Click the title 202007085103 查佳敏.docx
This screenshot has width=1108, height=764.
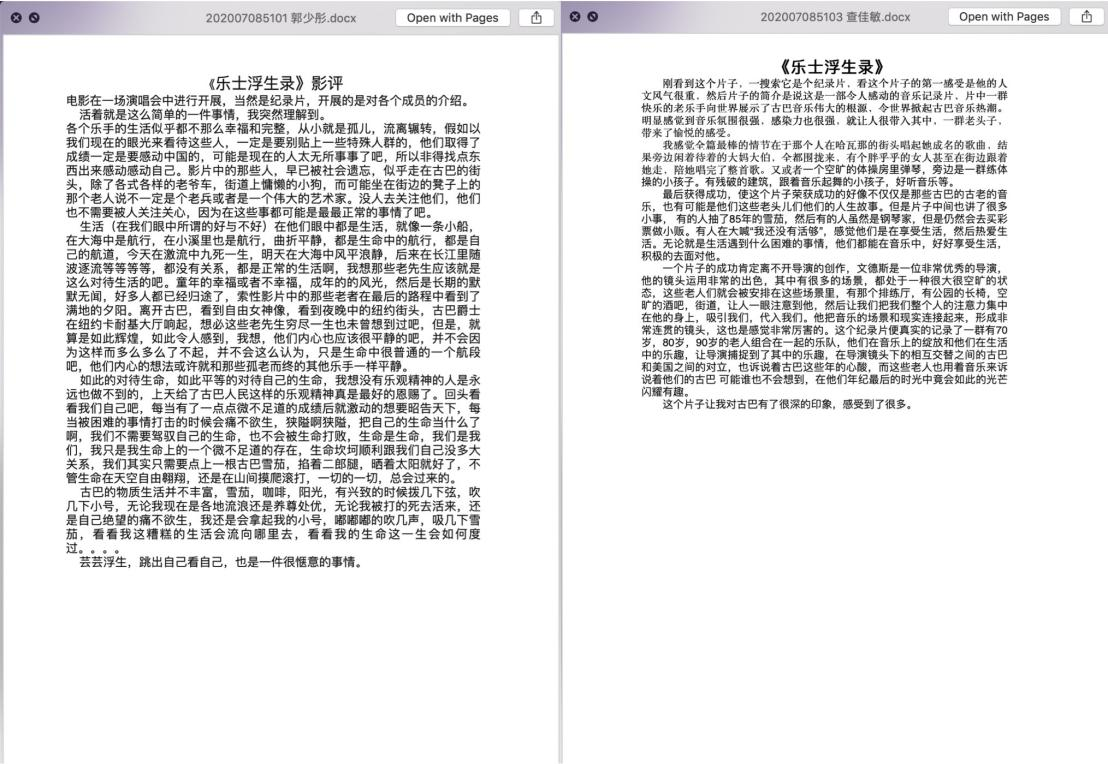coord(835,17)
